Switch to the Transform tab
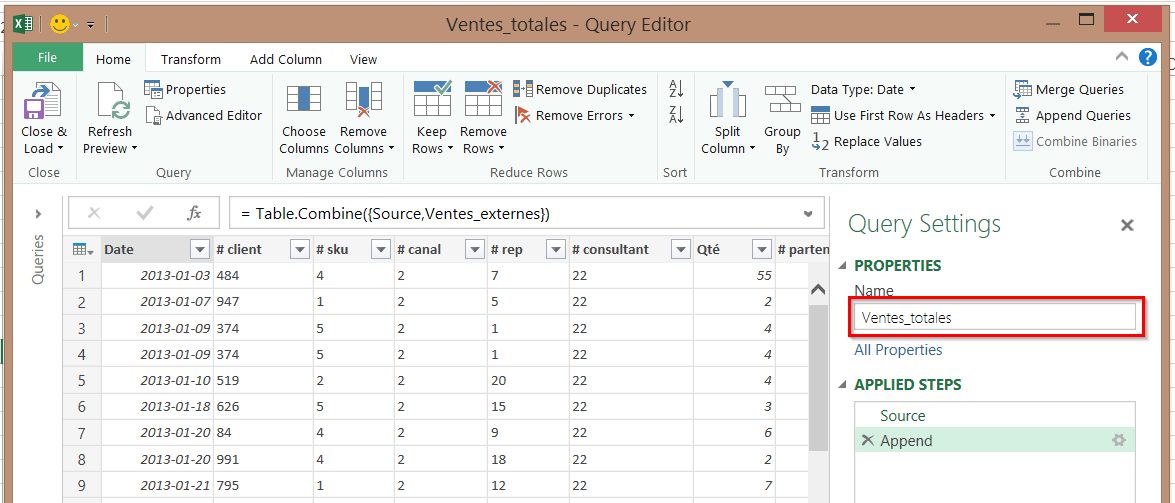This screenshot has width=1175, height=503. click(191, 59)
